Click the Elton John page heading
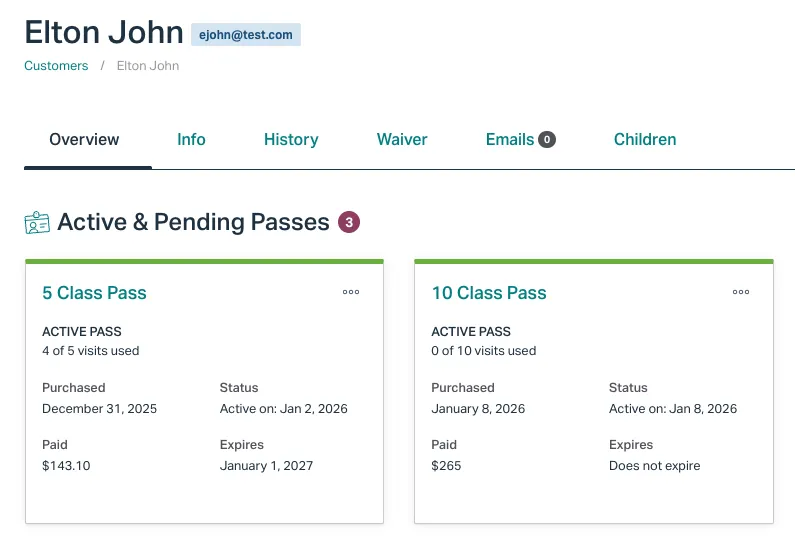Image resolution: width=795 pixels, height=547 pixels. tap(104, 32)
